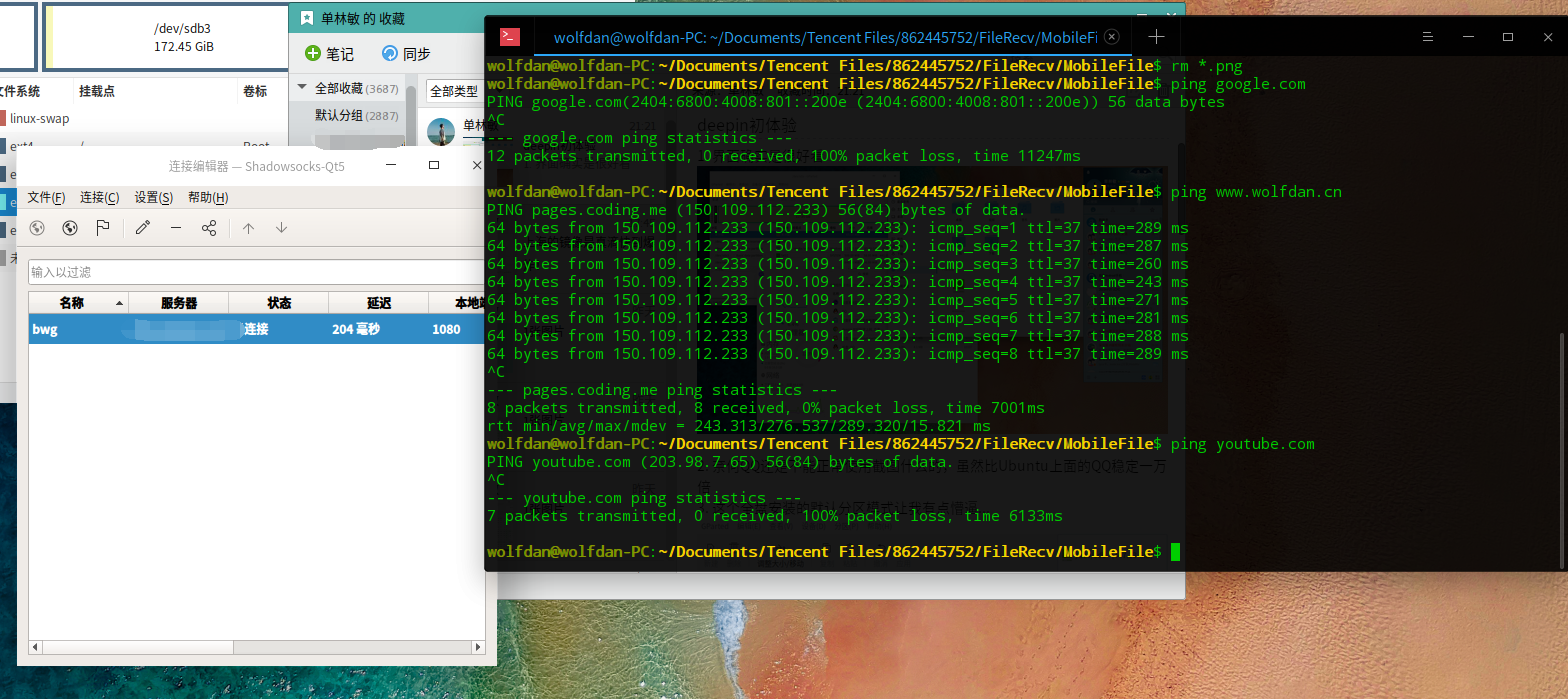
Task: Click the icmp_seq=8 ping reply line
Action: point(838,354)
